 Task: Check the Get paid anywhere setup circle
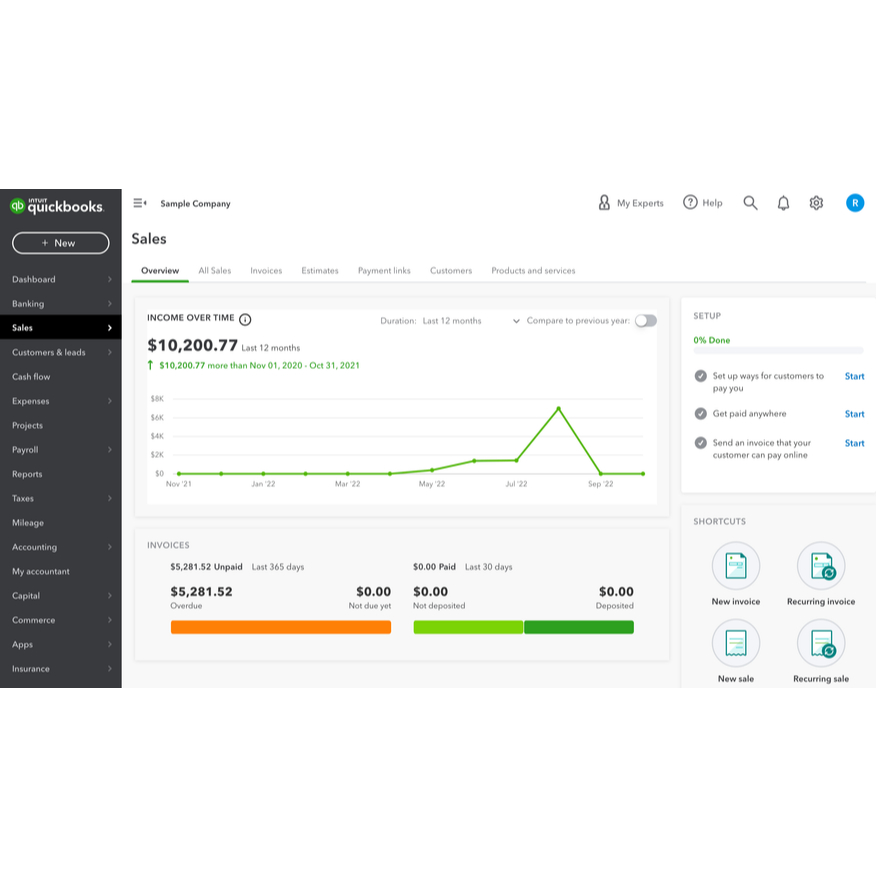click(x=700, y=413)
